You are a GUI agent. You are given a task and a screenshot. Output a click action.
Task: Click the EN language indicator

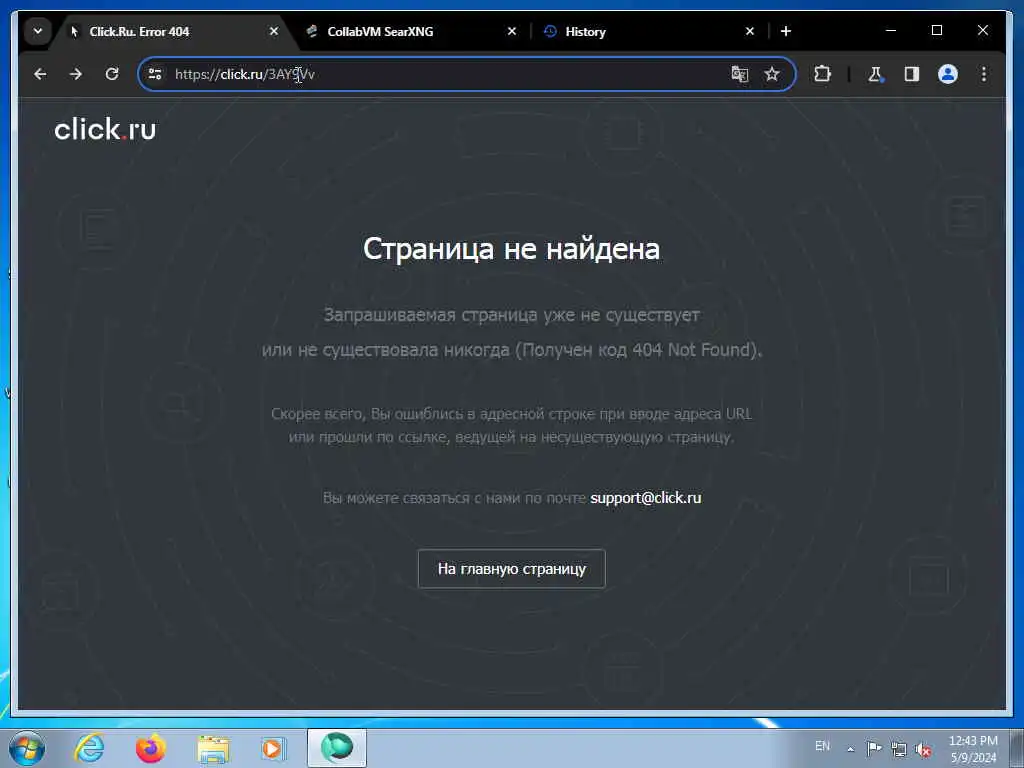pos(822,746)
